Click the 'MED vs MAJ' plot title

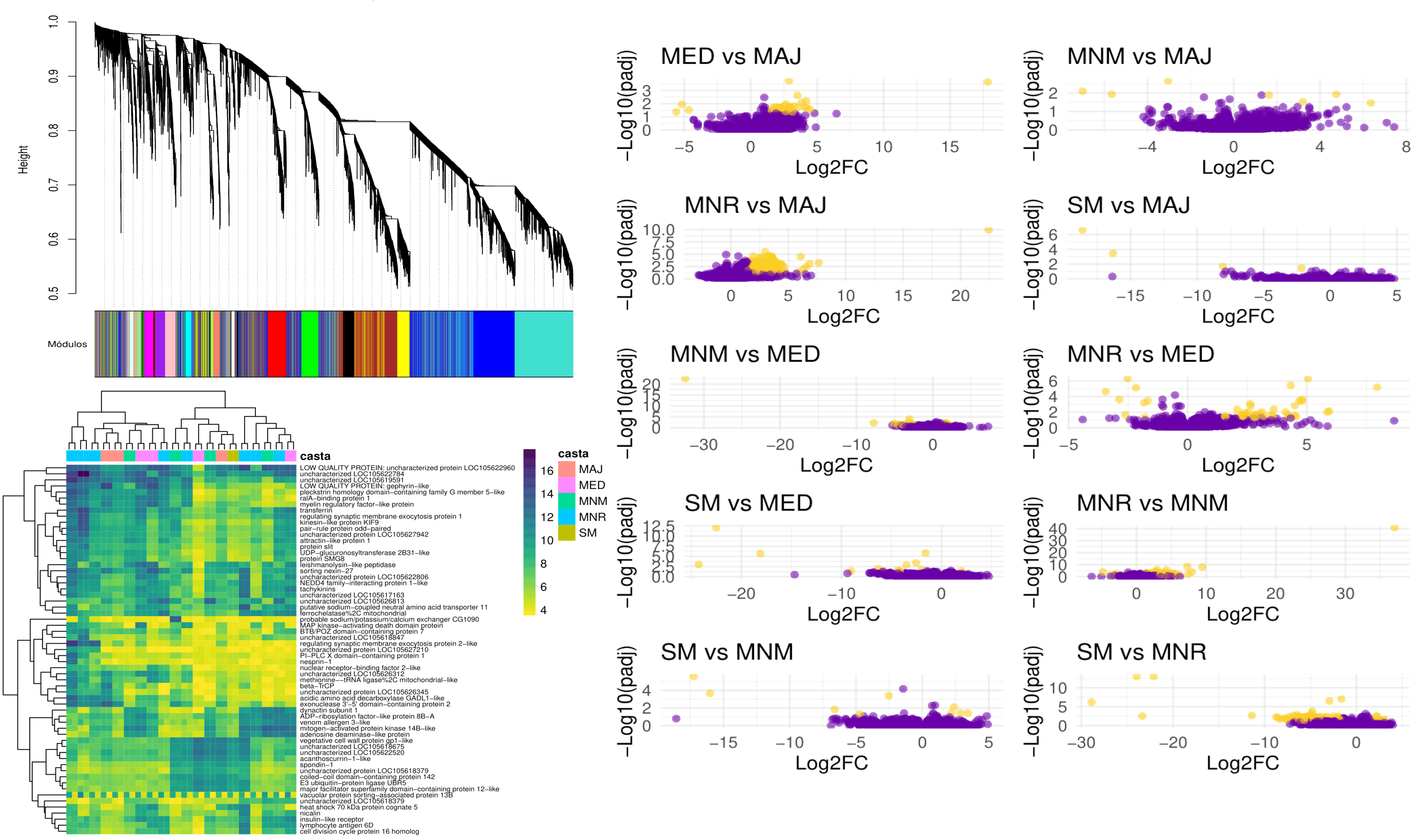pos(730,57)
